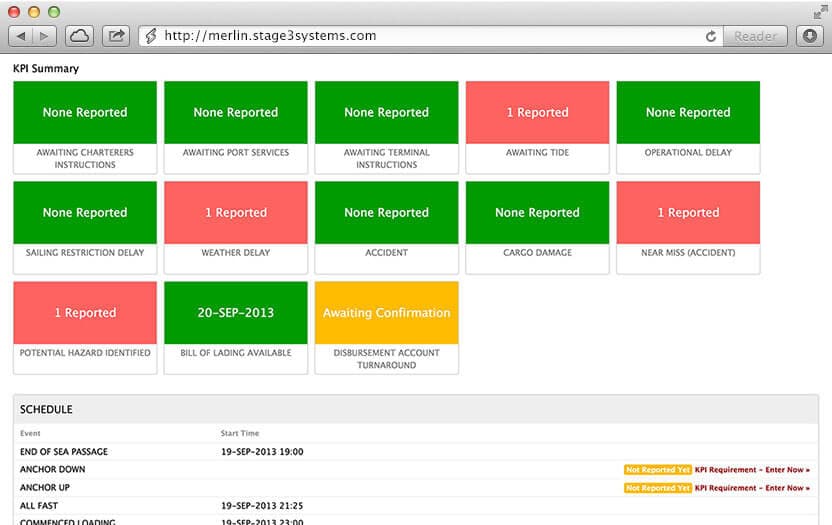832x525 pixels.
Task: Click the site icon beside the URL
Action: [151, 36]
